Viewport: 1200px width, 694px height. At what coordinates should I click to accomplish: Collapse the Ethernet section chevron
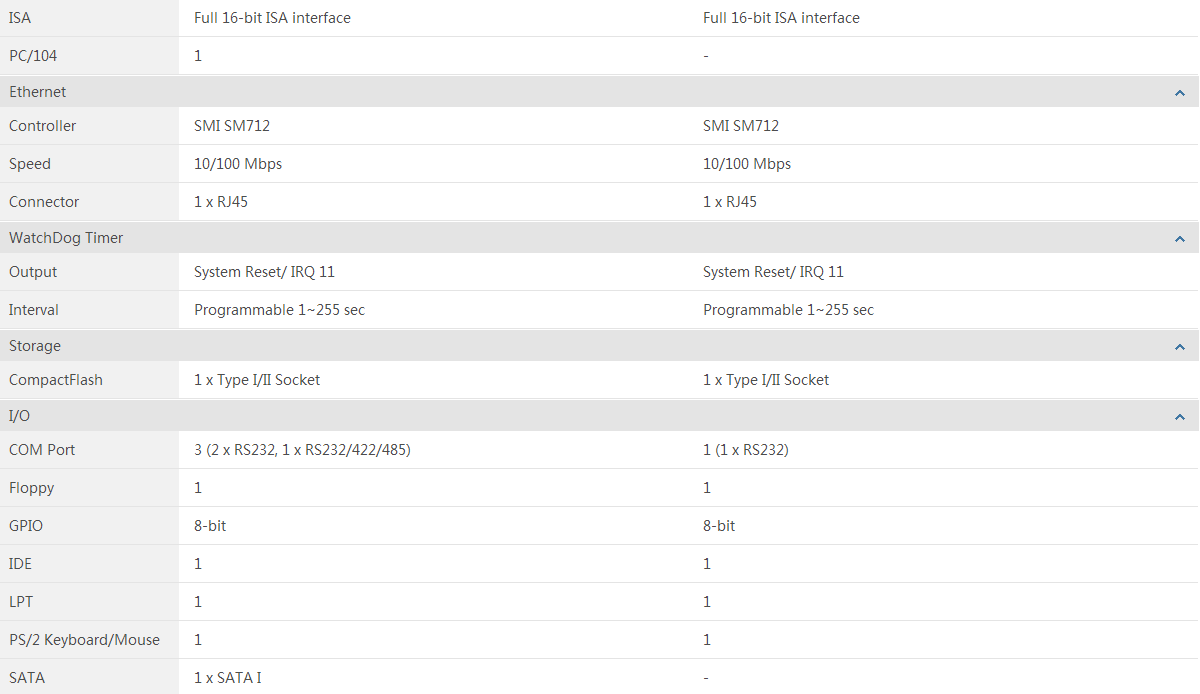click(1180, 93)
